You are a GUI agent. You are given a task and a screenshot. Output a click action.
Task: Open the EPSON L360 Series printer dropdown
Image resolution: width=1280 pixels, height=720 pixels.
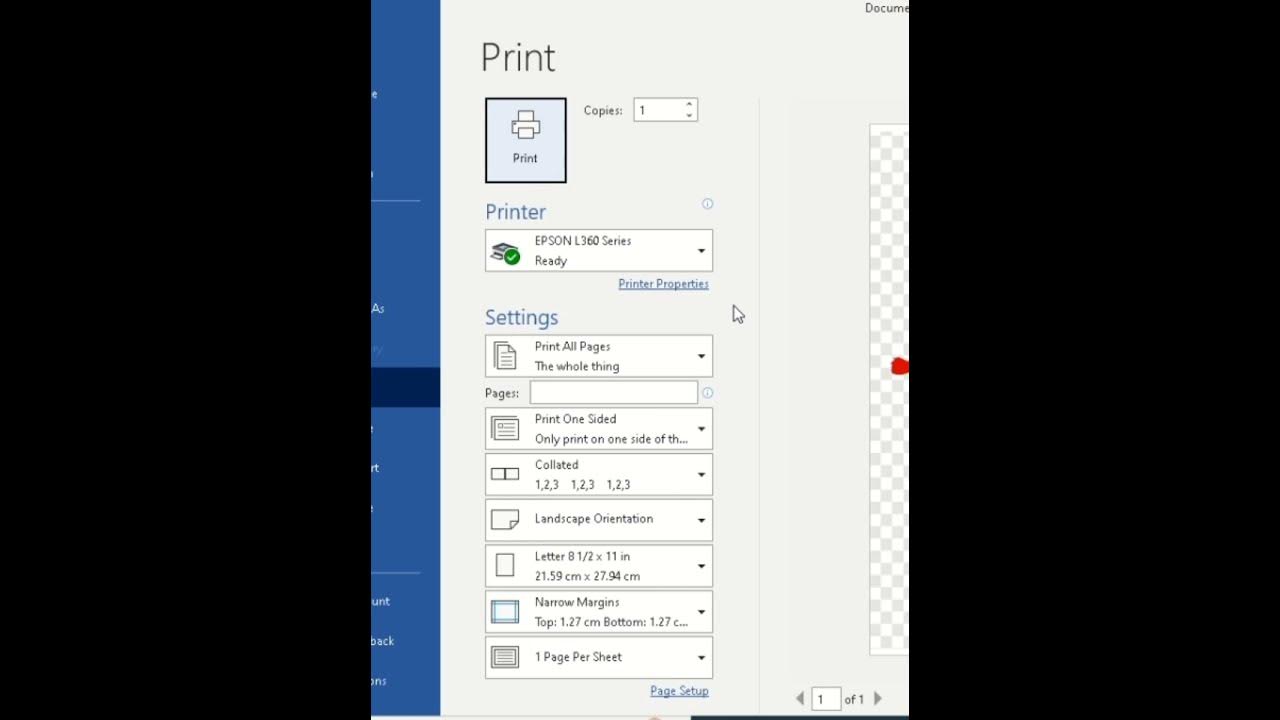click(x=599, y=251)
